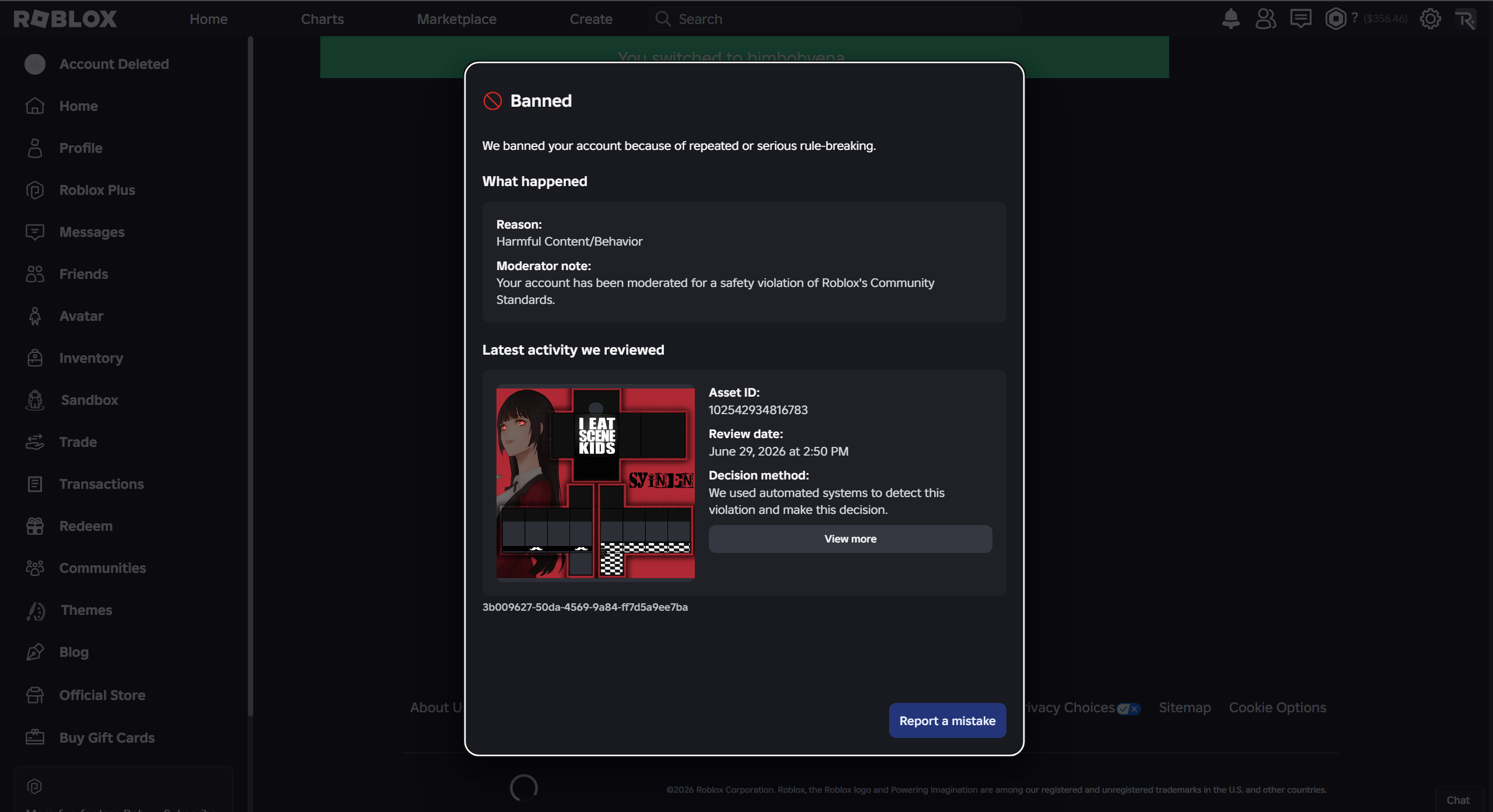Click the Banned dialog title
The height and width of the screenshot is (812, 1493).
[541, 101]
